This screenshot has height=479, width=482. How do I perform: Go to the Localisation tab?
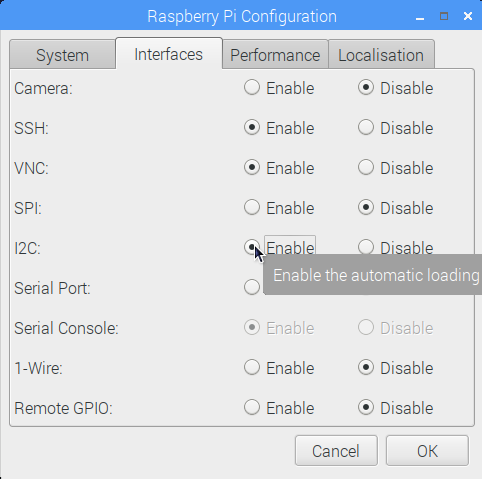(381, 55)
